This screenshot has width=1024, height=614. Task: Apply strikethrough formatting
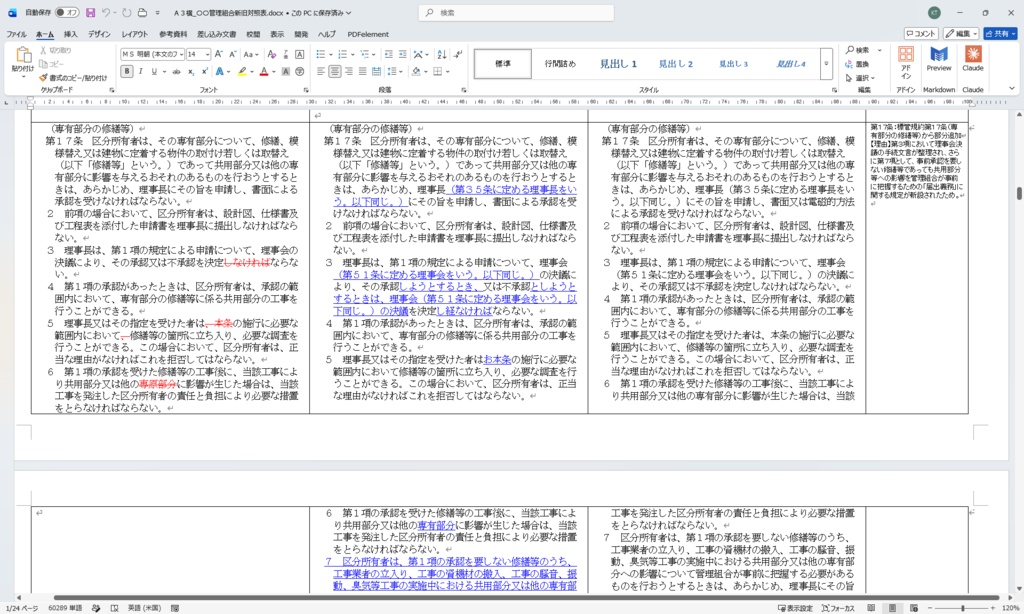176,72
